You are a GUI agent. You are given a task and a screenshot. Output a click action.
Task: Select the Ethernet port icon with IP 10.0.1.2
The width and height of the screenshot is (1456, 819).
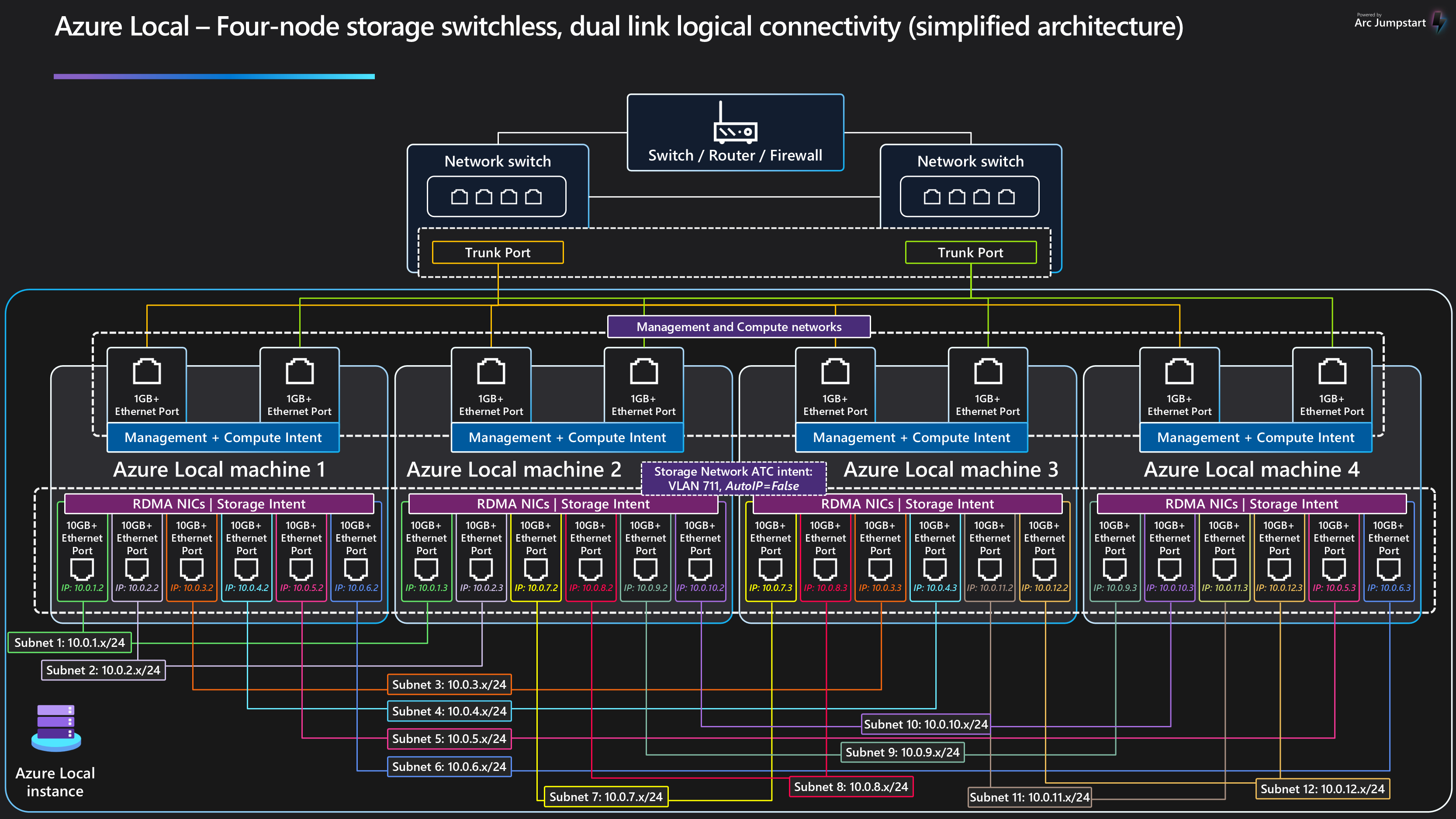(x=82, y=569)
